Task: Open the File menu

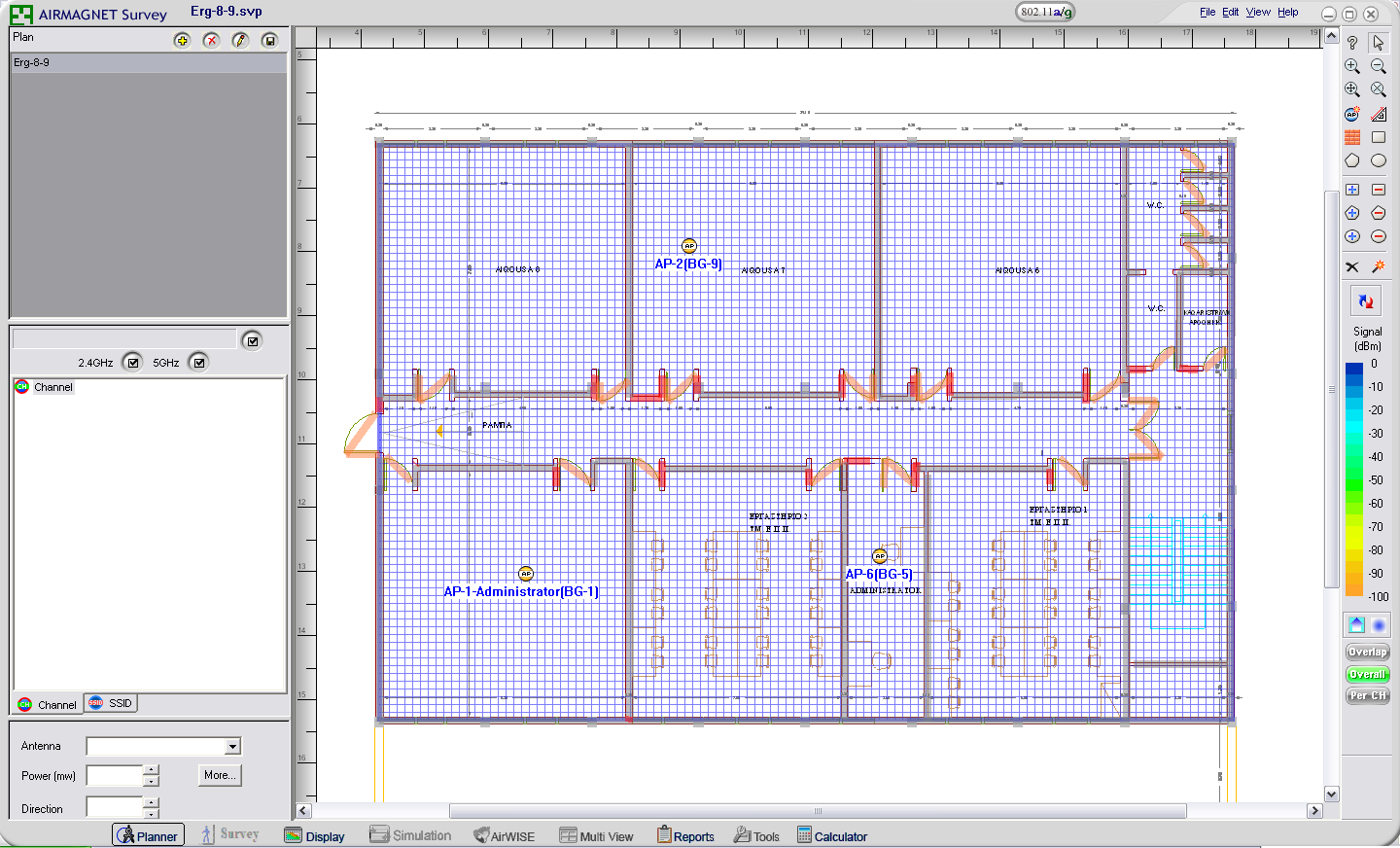Action: pos(1207,12)
